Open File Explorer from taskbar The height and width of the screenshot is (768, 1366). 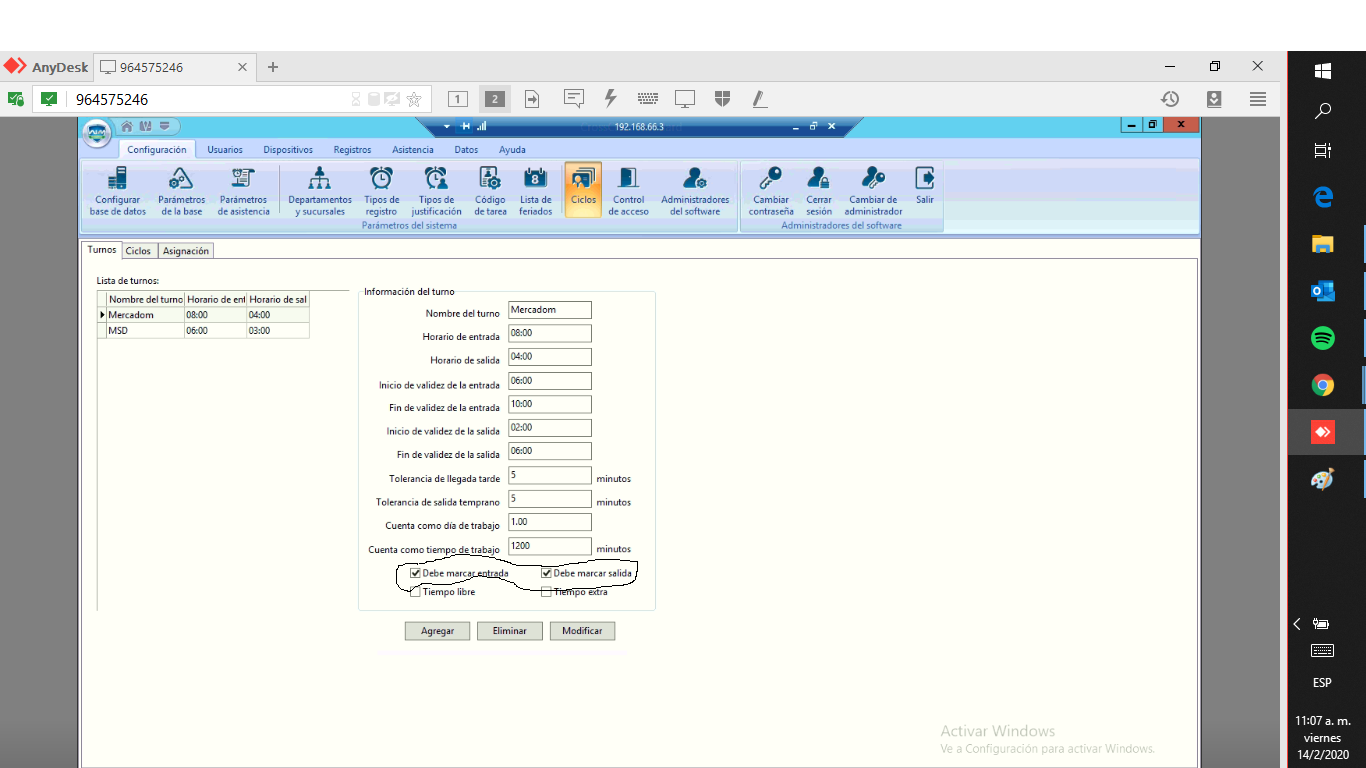coord(1323,244)
